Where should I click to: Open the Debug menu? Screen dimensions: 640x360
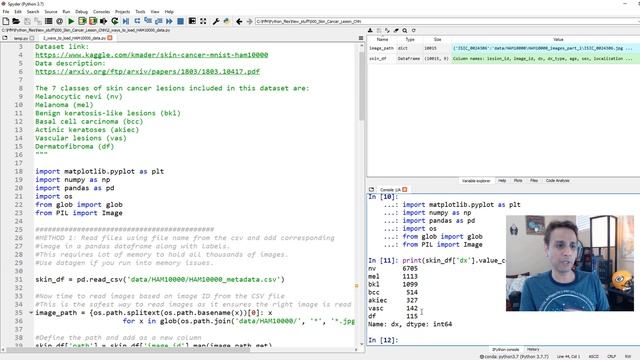(82, 12)
